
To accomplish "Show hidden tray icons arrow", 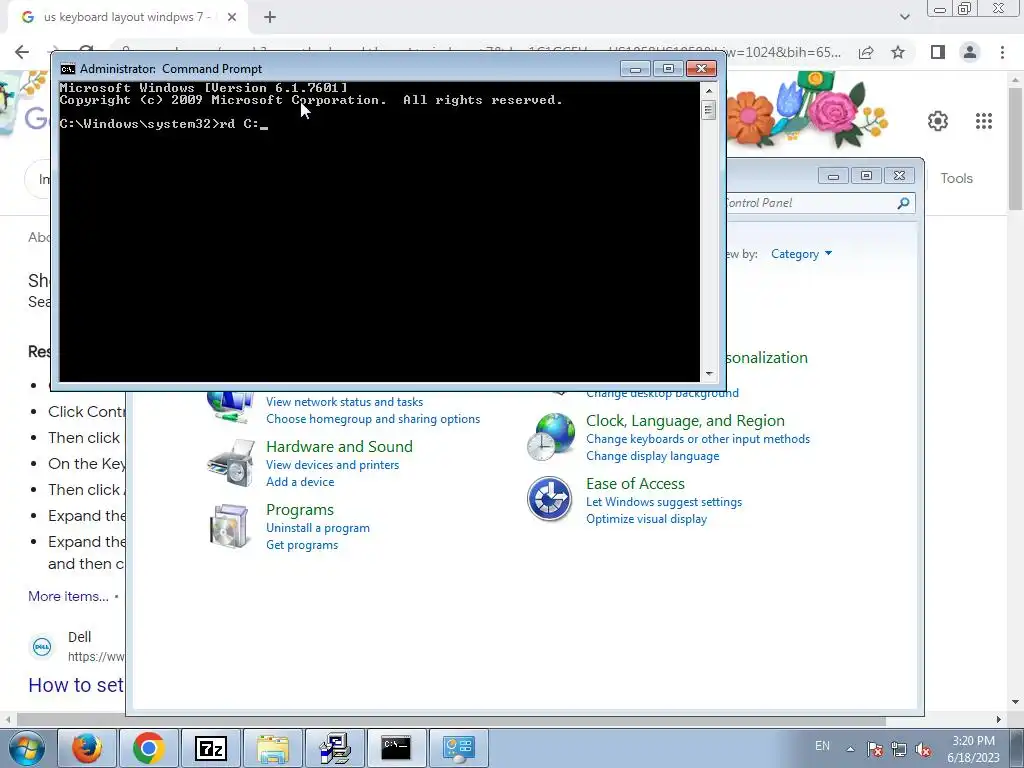I will pos(850,749).
